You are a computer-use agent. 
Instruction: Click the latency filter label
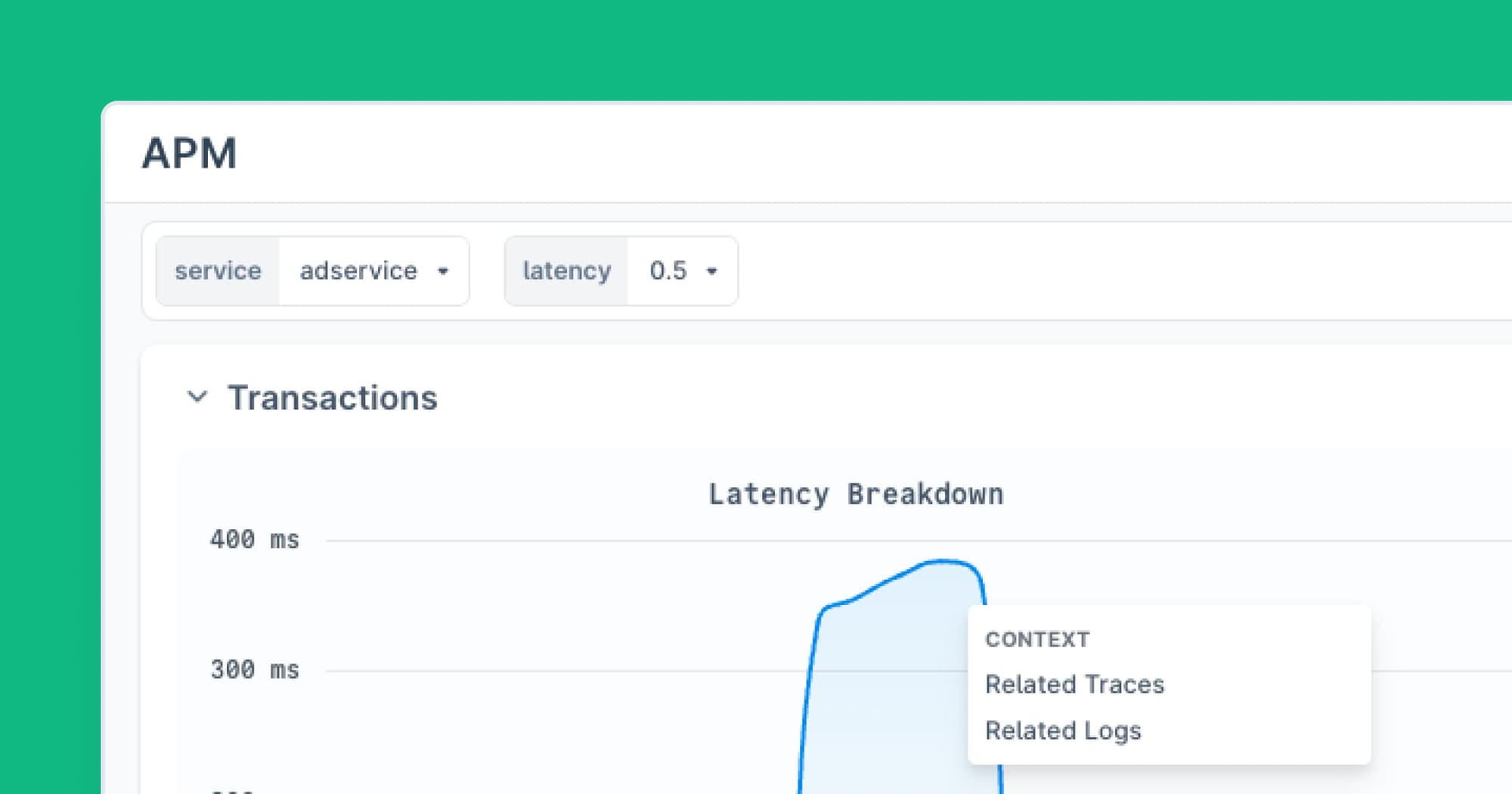(x=566, y=271)
